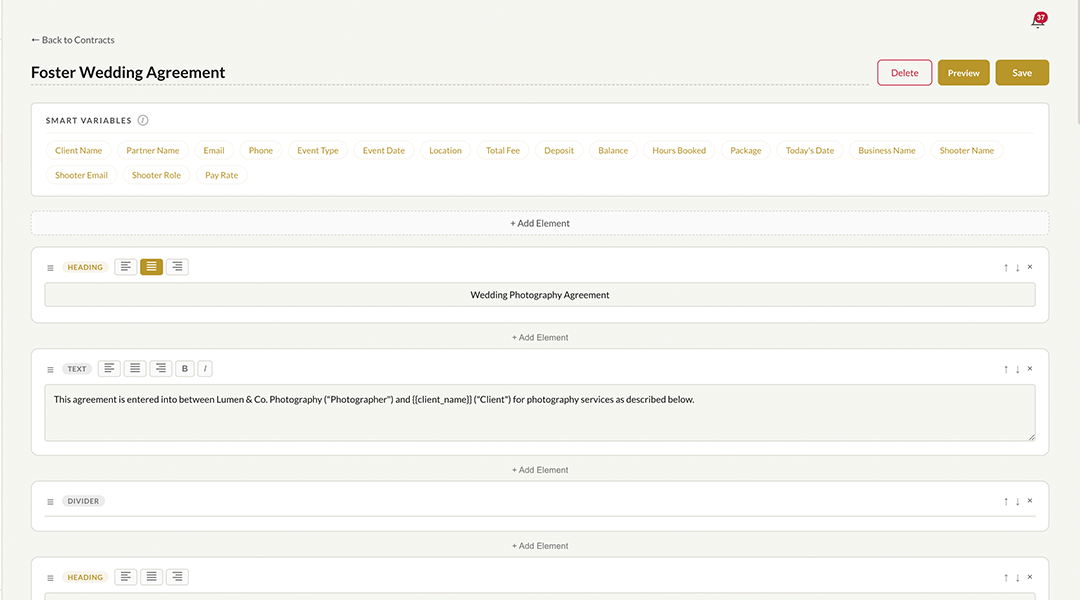This screenshot has height=600, width=1080.
Task: Insert the Client Name smart variable
Action: point(78,150)
